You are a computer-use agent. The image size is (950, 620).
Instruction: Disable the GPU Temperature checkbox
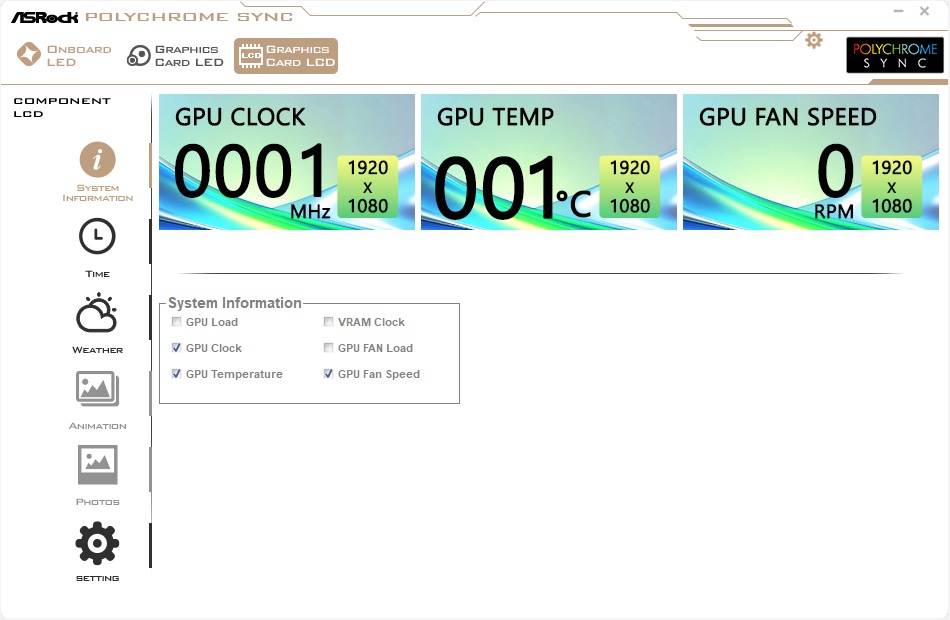tap(176, 374)
